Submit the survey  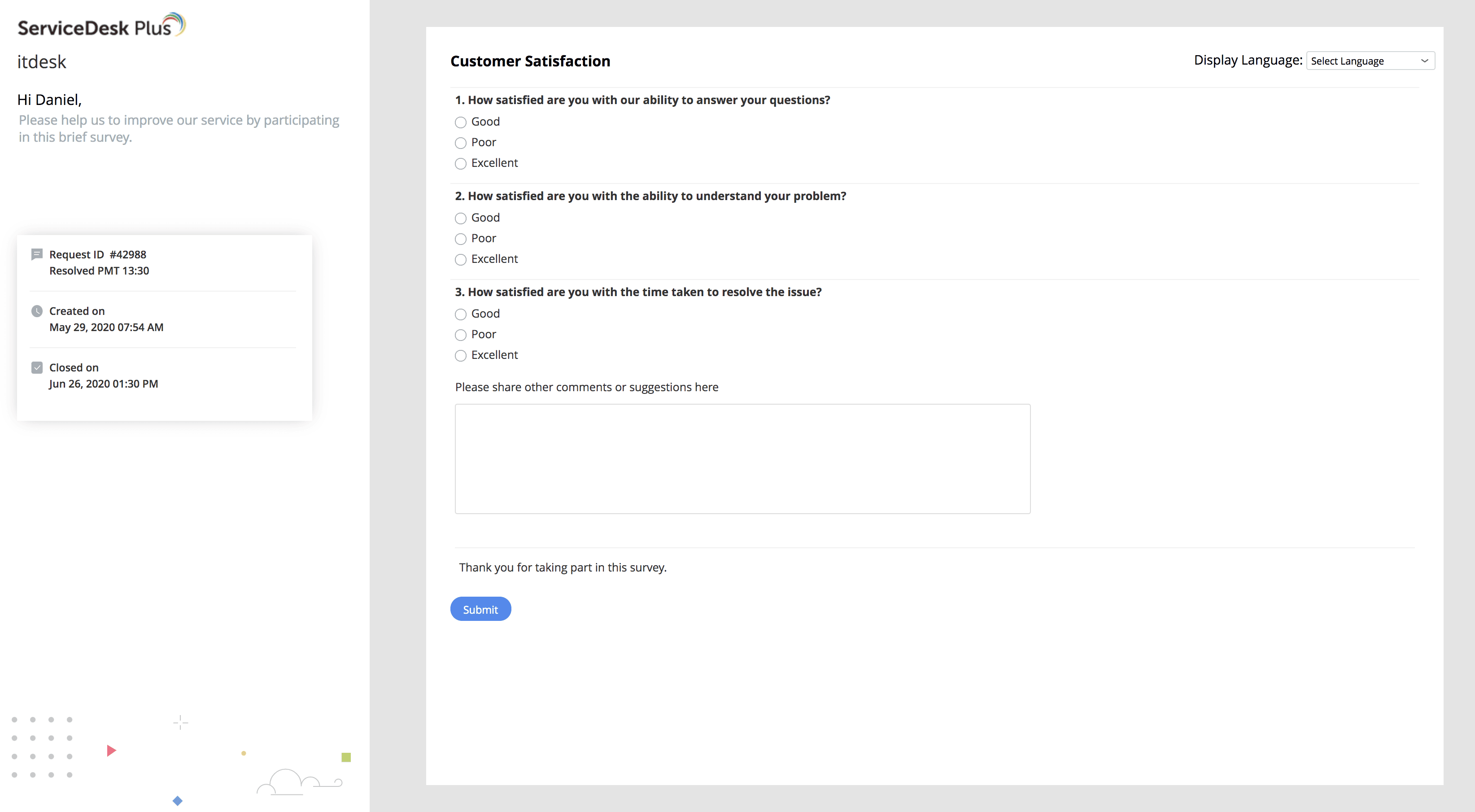tap(480, 609)
